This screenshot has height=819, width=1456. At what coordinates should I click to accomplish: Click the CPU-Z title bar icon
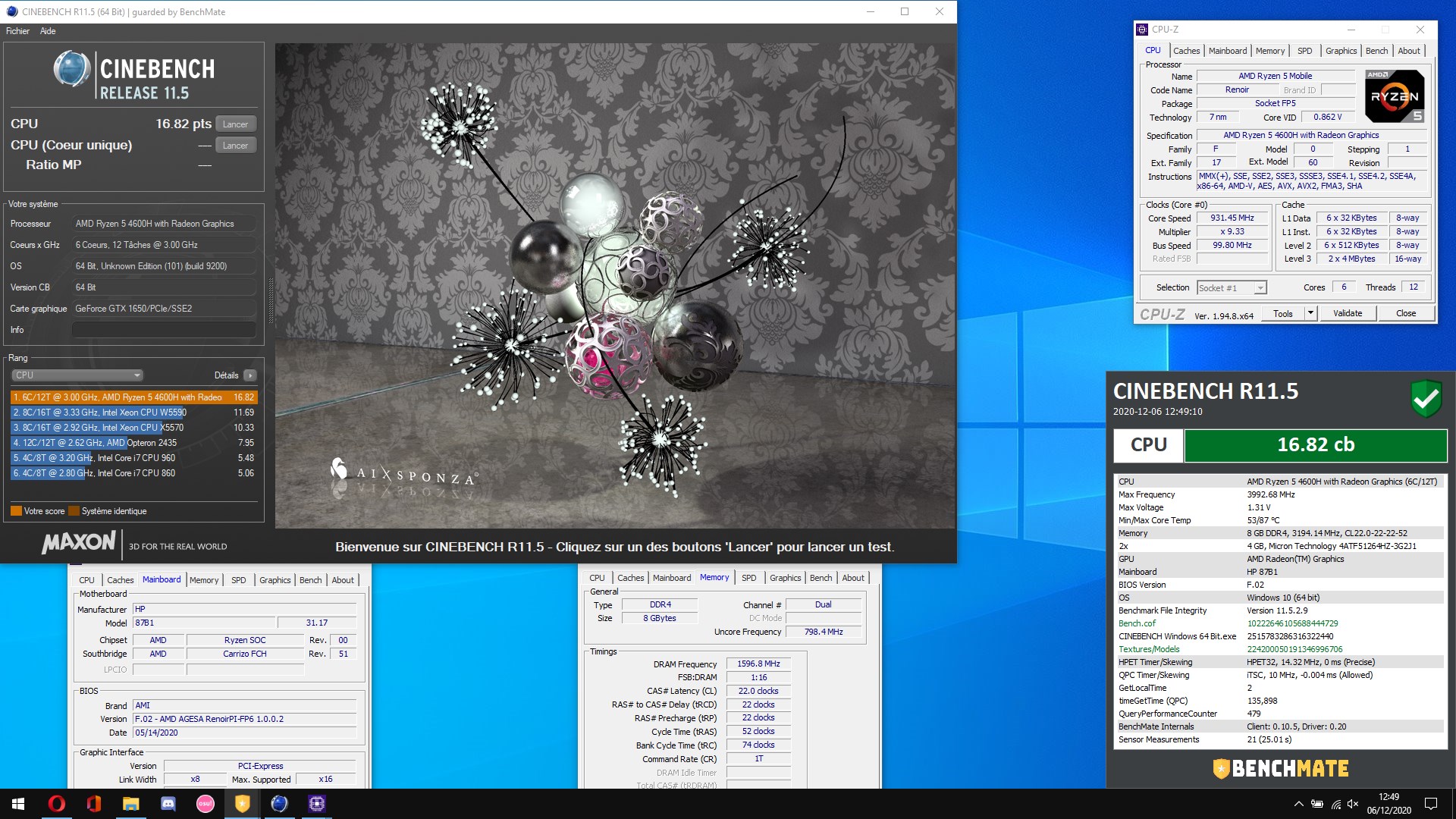pyautogui.click(x=1142, y=30)
